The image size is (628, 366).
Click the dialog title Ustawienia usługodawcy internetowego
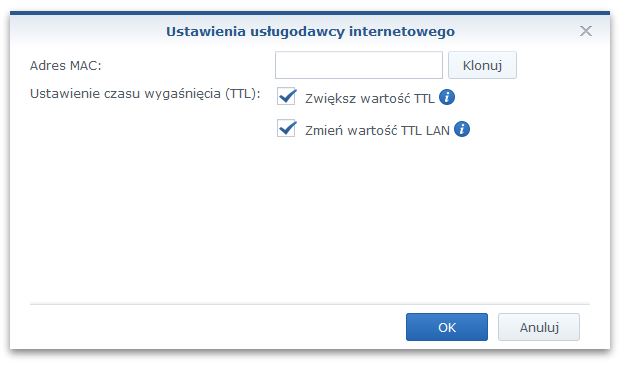[310, 31]
